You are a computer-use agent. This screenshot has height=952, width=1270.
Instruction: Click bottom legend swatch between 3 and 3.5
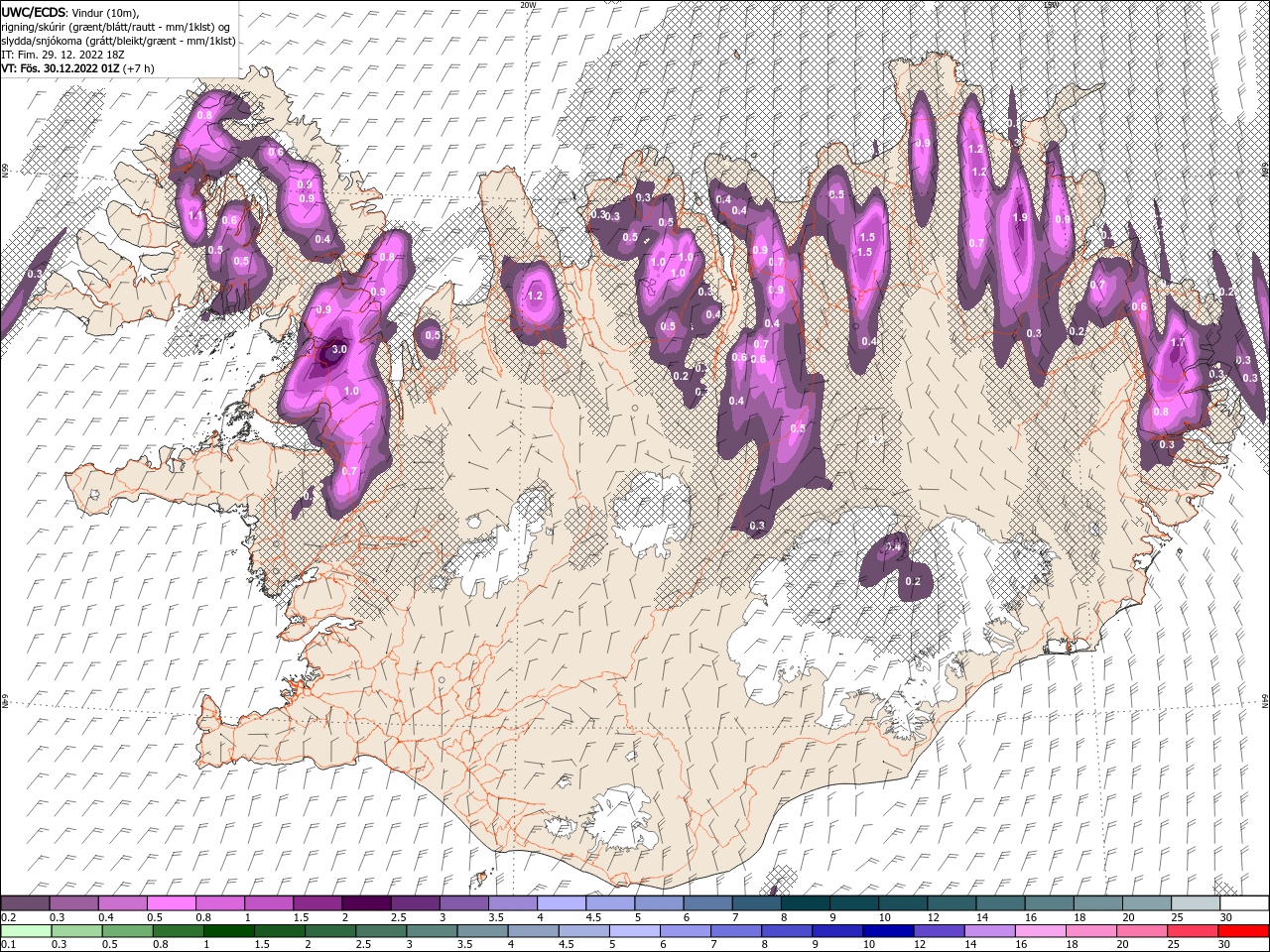coord(432,931)
